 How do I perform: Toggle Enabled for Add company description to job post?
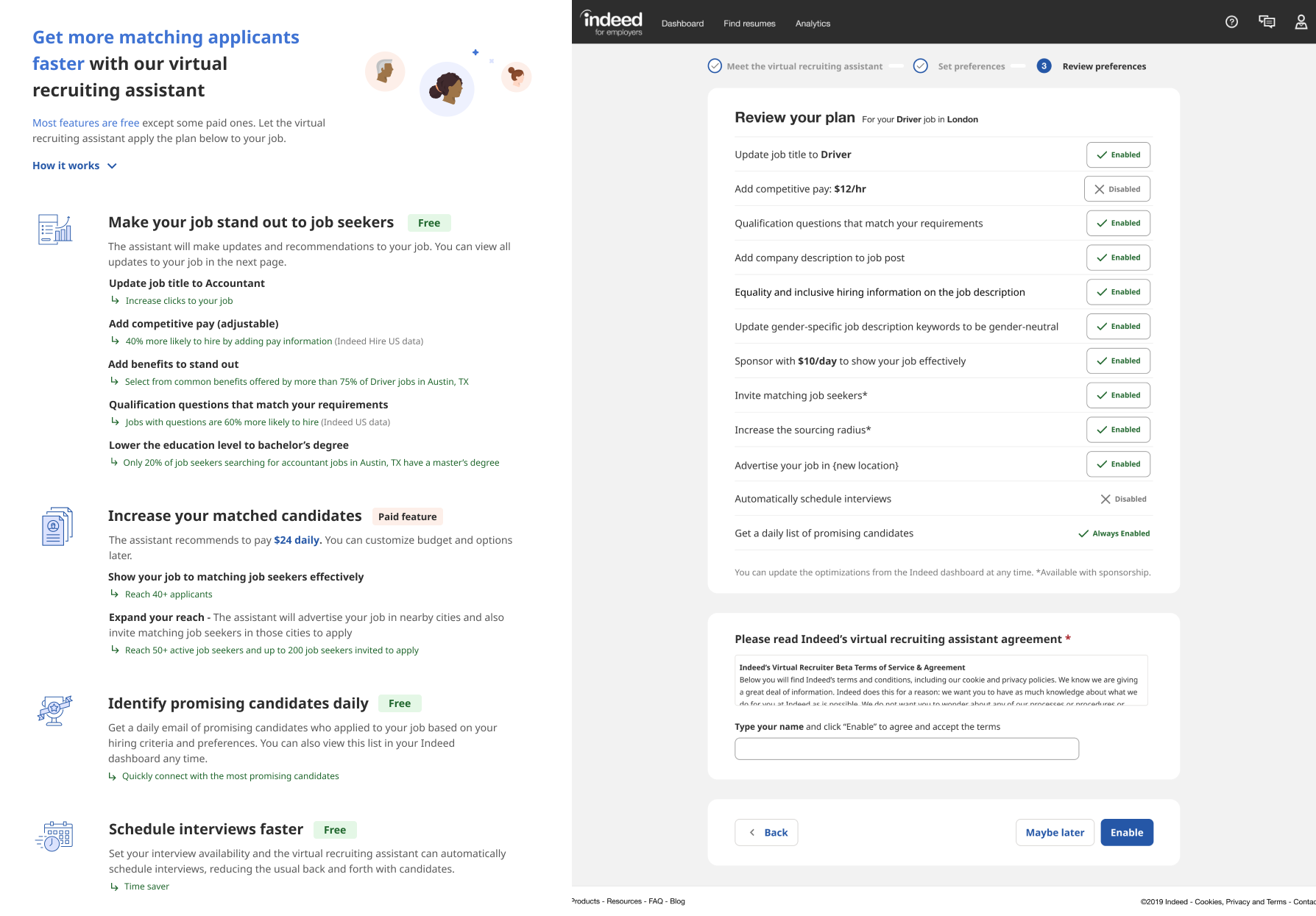[x=1118, y=258]
